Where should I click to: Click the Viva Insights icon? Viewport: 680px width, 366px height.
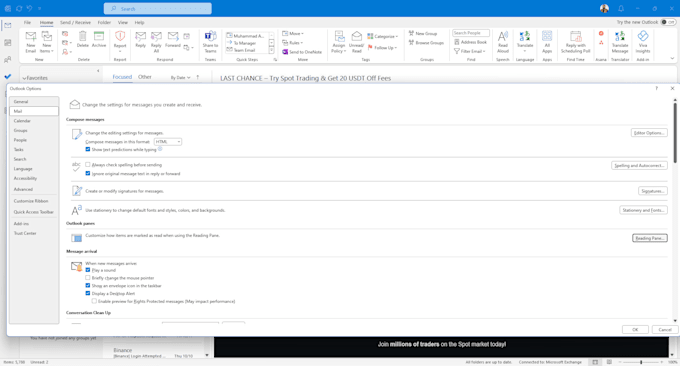point(643,36)
